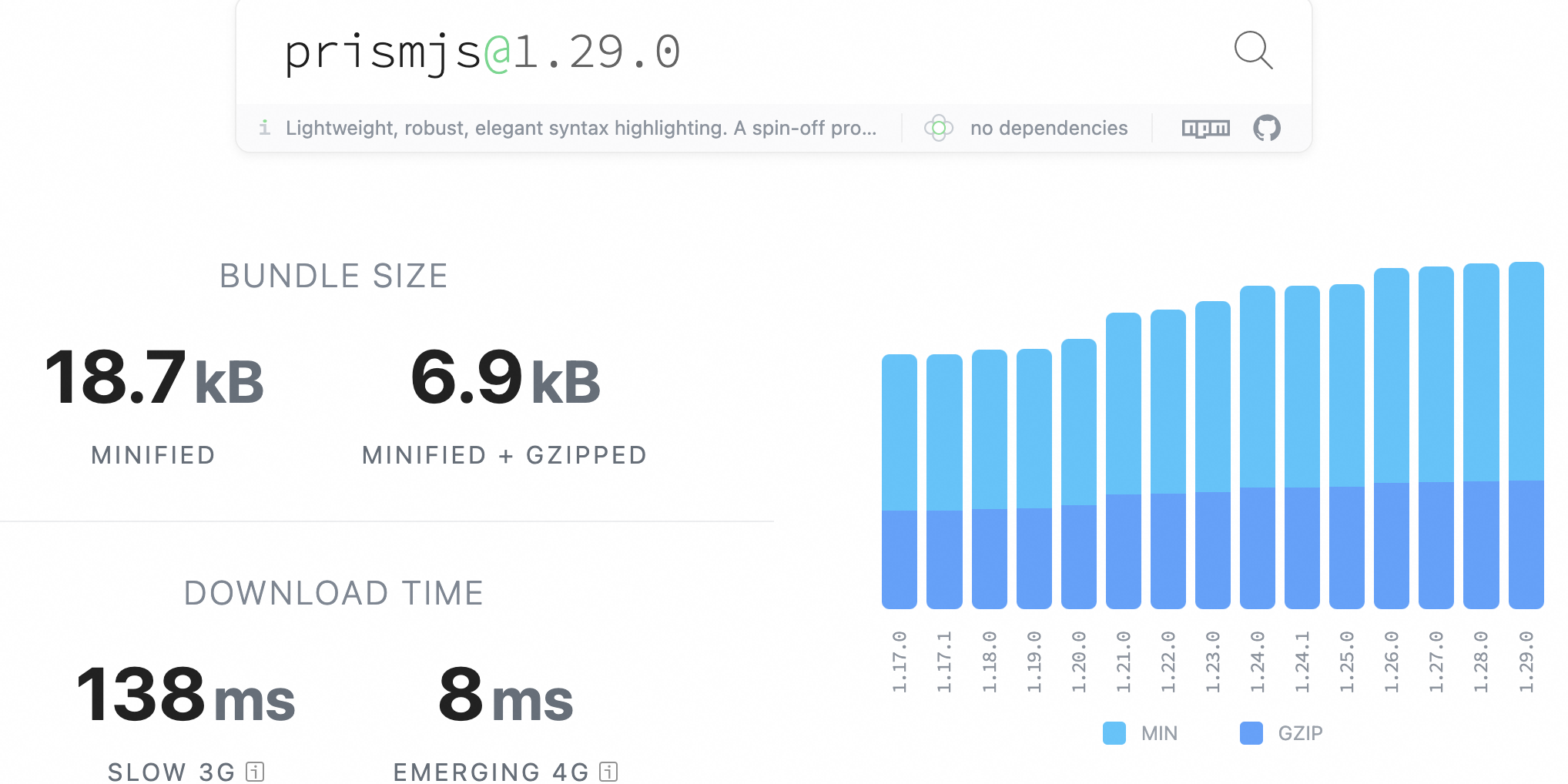The width and height of the screenshot is (1568, 784).
Task: Show info for Emerging 4G
Action: click(608, 771)
